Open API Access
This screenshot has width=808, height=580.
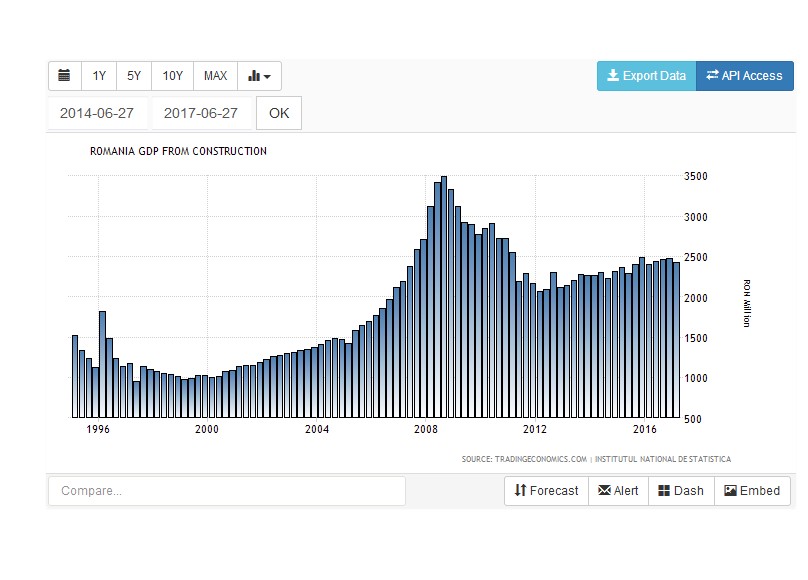(744, 76)
